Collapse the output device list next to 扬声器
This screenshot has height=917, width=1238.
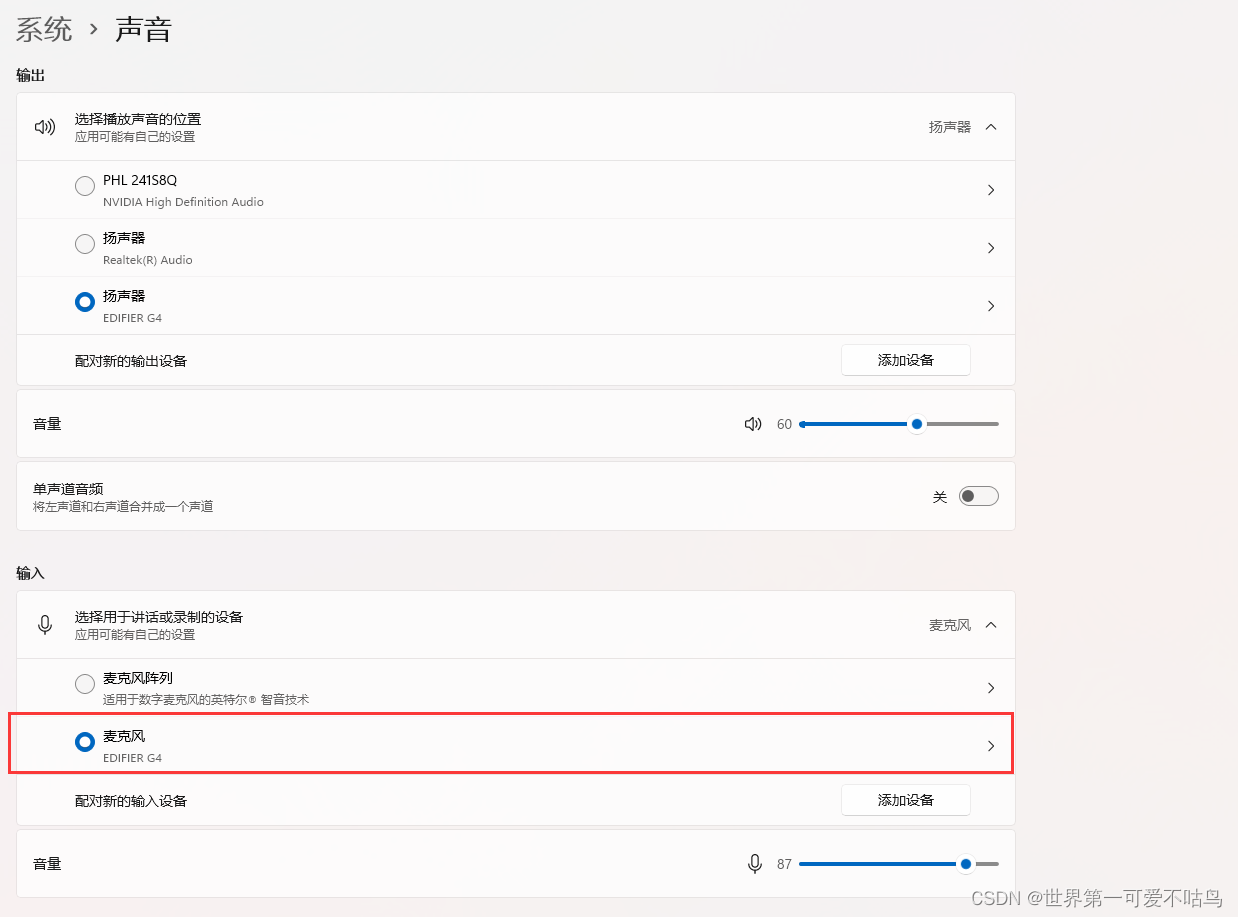[x=991, y=127]
